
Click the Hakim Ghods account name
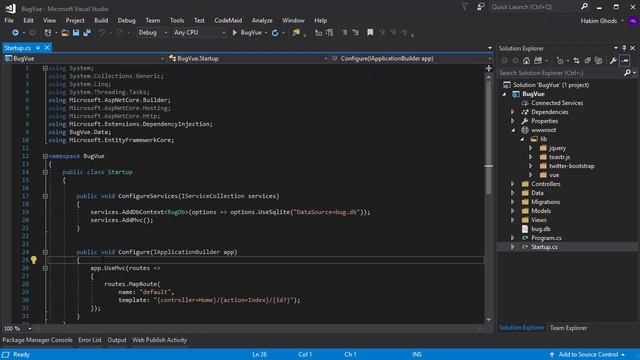(599, 21)
